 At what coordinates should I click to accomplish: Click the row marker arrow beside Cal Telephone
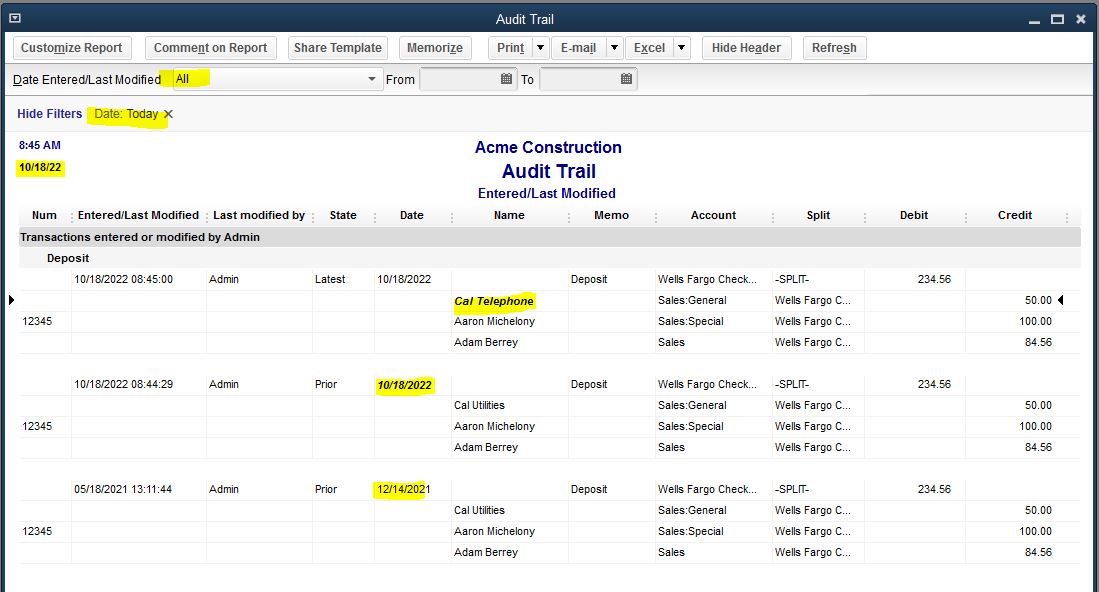pos(9,299)
